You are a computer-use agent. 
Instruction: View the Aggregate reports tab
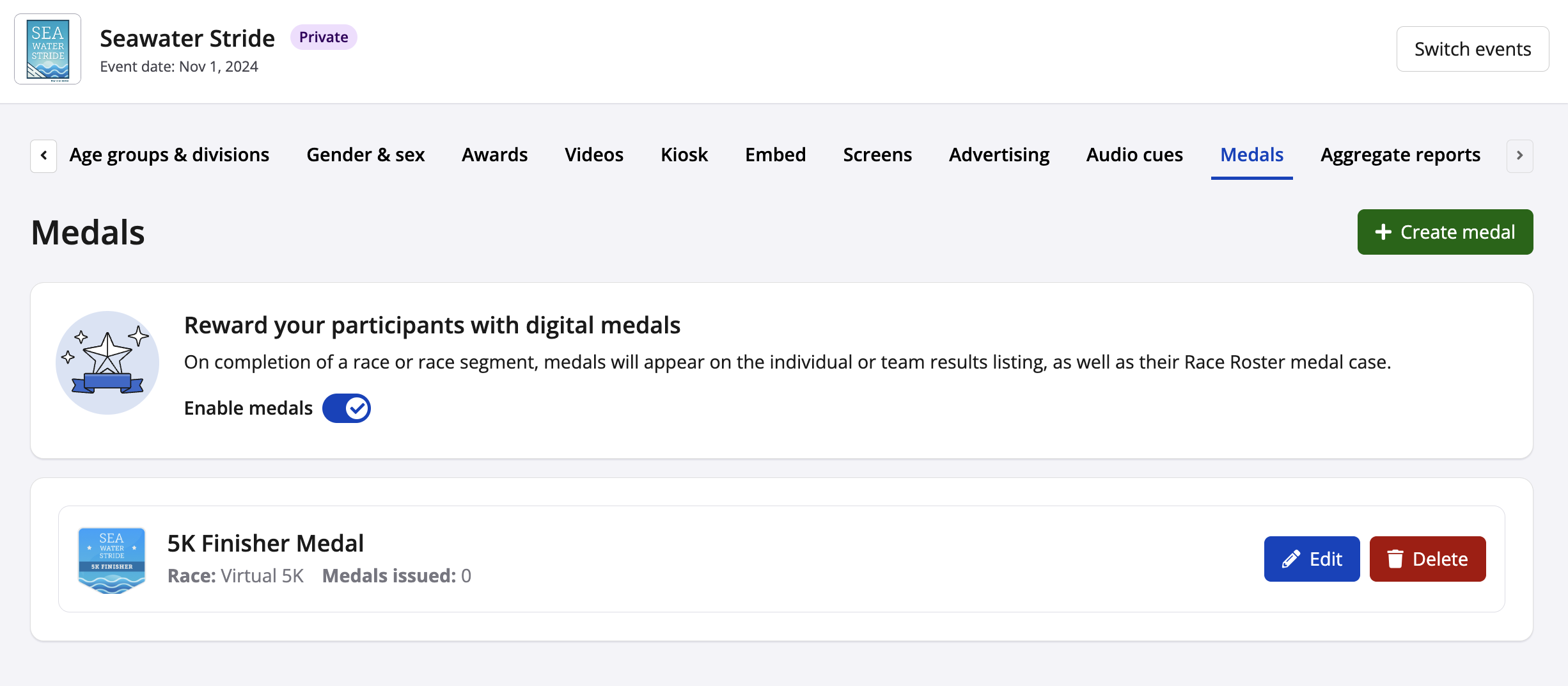(x=1400, y=155)
